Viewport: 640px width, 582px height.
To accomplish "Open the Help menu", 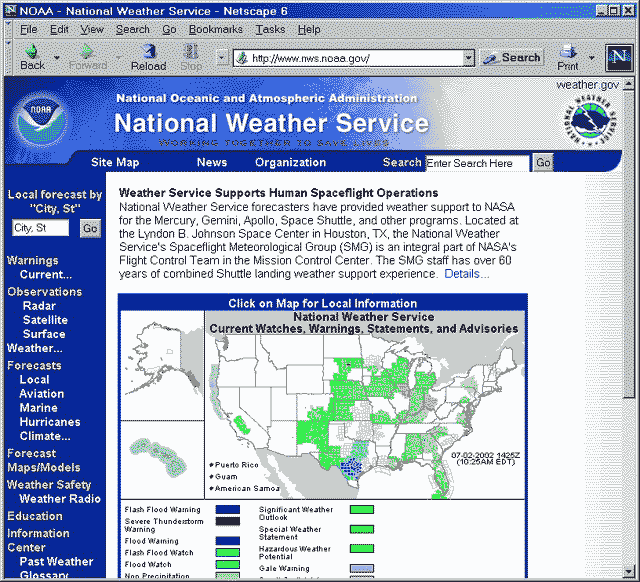I will [309, 29].
